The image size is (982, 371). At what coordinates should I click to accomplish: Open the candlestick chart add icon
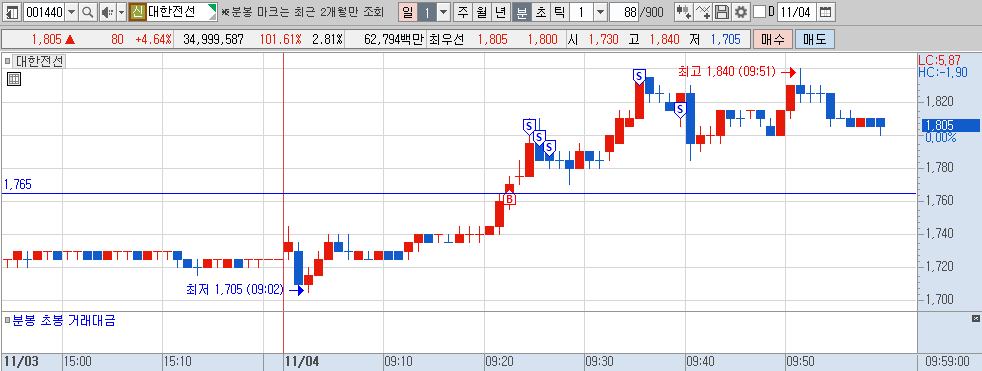coord(683,12)
